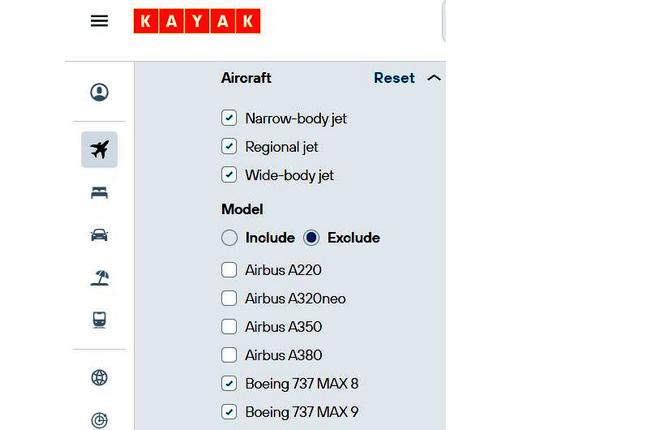Viewport: 660px width, 430px height.
Task: Select the Exclude radio button
Action: tap(311, 238)
